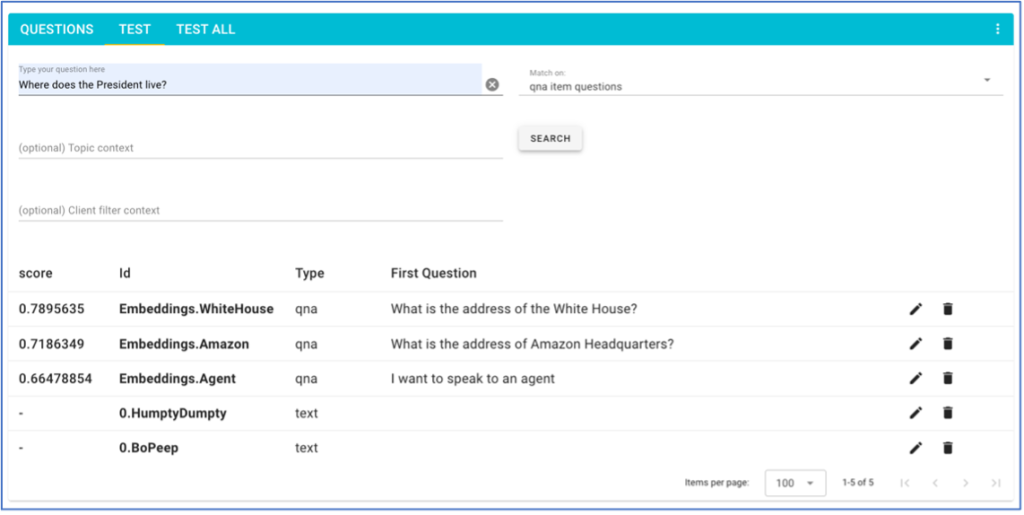Click the 1-5 of 5 pagination label
This screenshot has height=515, width=1024.
pyautogui.click(x=857, y=483)
